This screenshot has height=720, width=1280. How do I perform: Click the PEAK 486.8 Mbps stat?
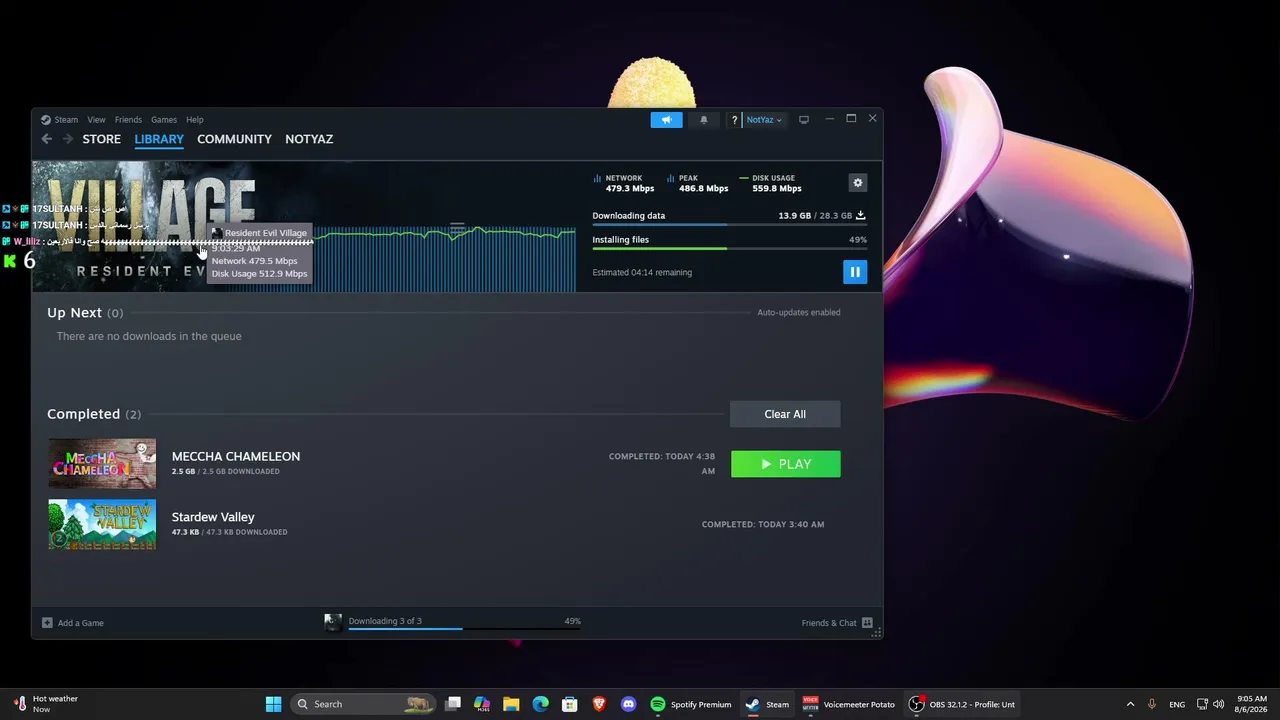(x=698, y=183)
